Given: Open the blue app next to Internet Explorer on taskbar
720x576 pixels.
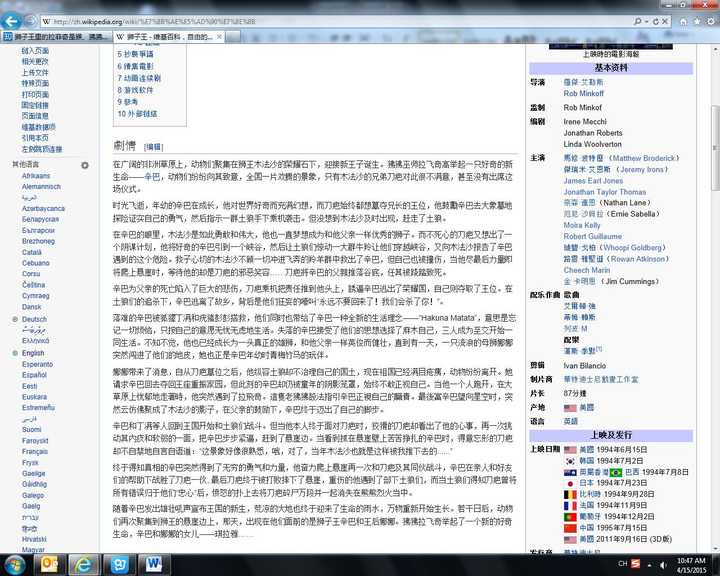Looking at the screenshot, I should point(119,564).
